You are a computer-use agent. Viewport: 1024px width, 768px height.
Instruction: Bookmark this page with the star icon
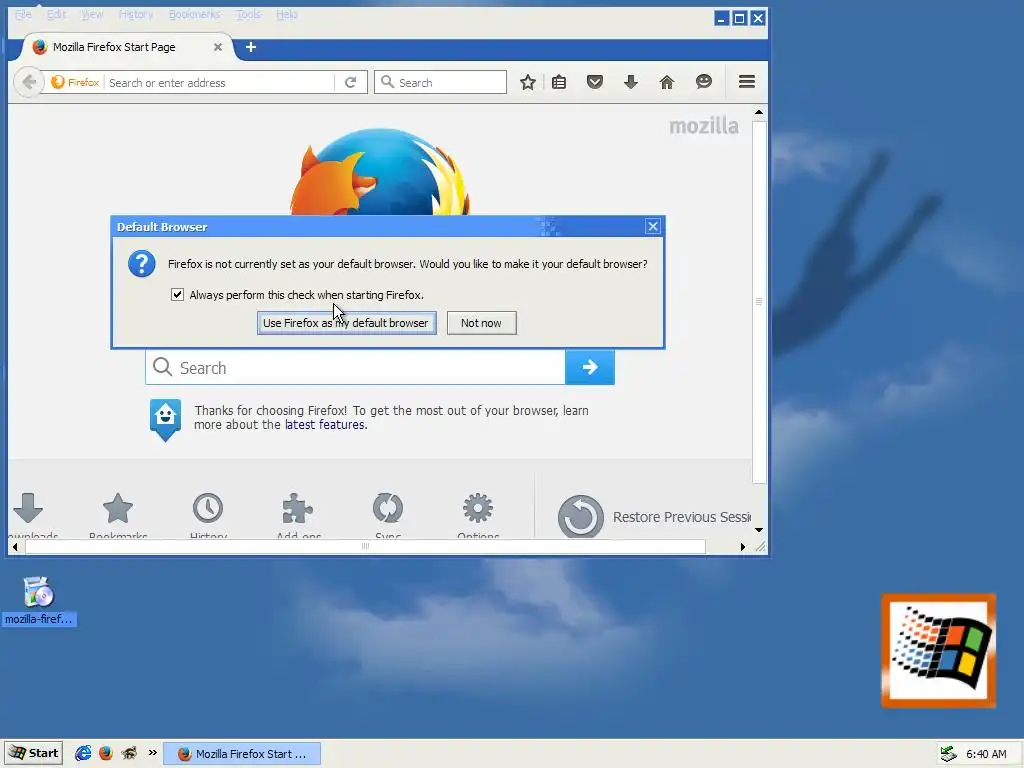coord(528,82)
